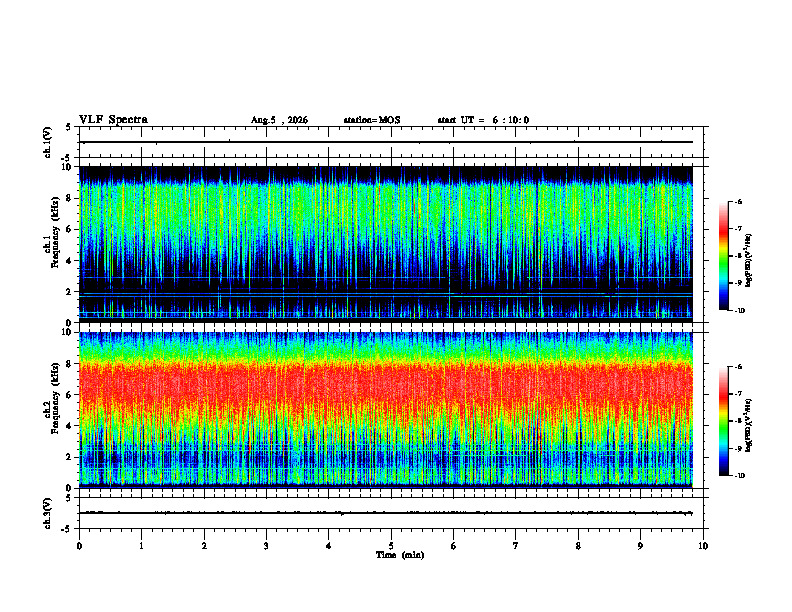Click the "Time (min)" x-axis label
The width and height of the screenshot is (792, 612).
400,555
